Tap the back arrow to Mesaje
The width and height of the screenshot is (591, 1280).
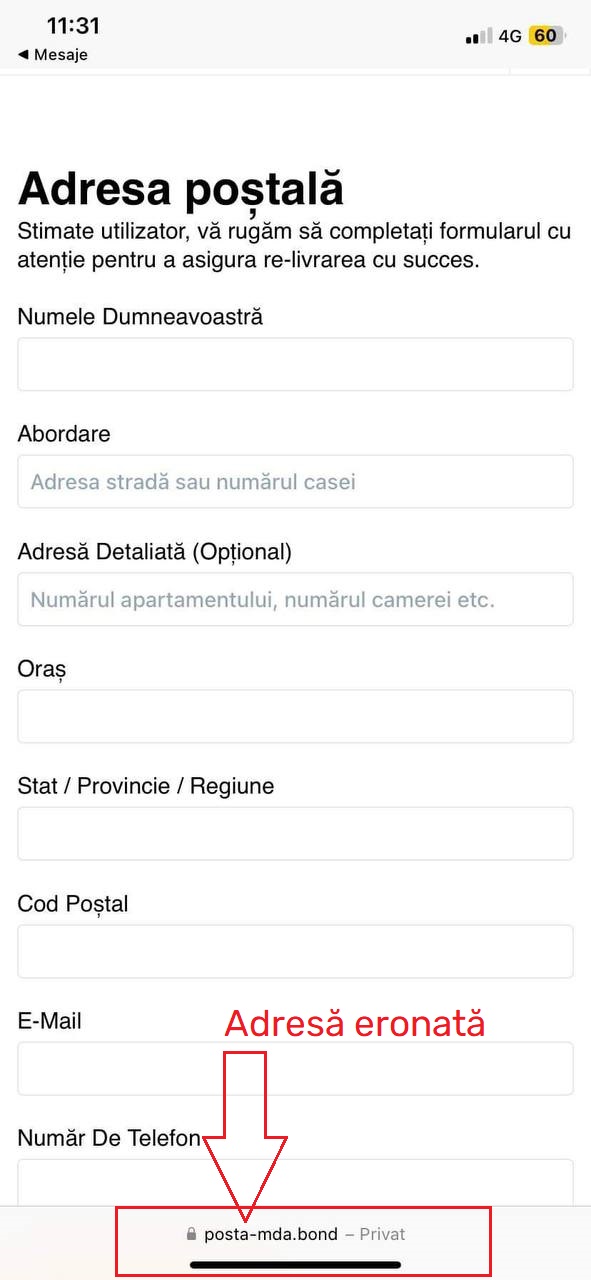coord(23,55)
